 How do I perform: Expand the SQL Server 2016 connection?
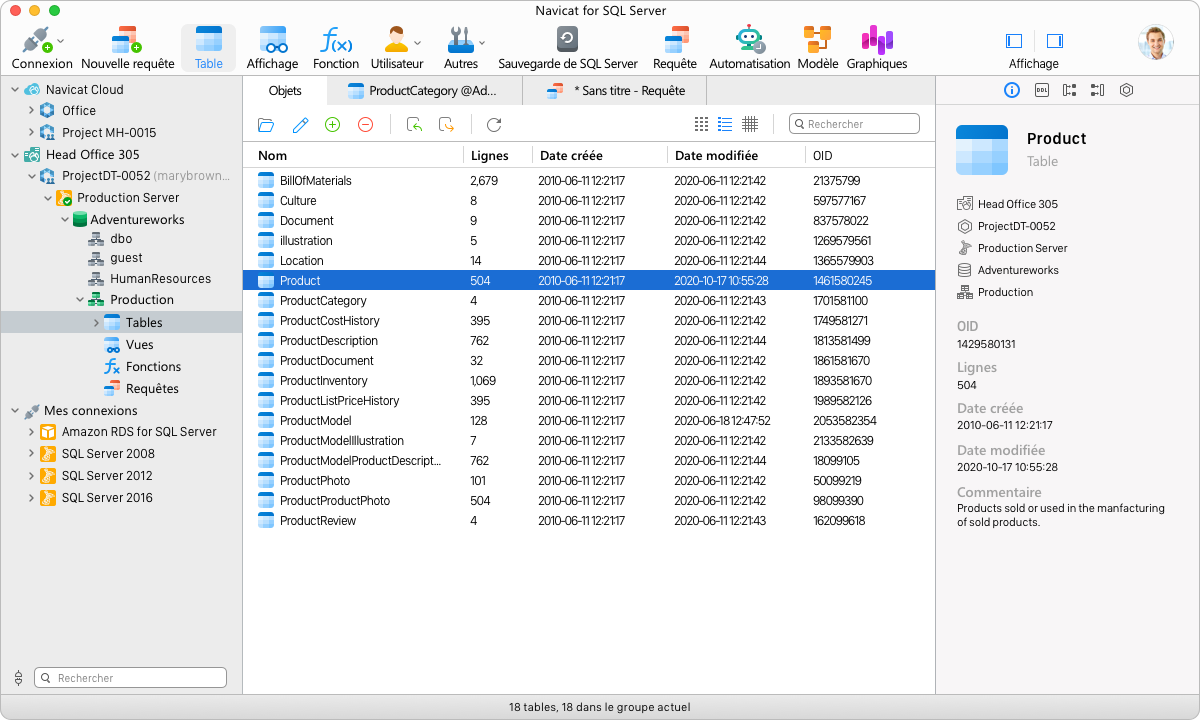31,498
